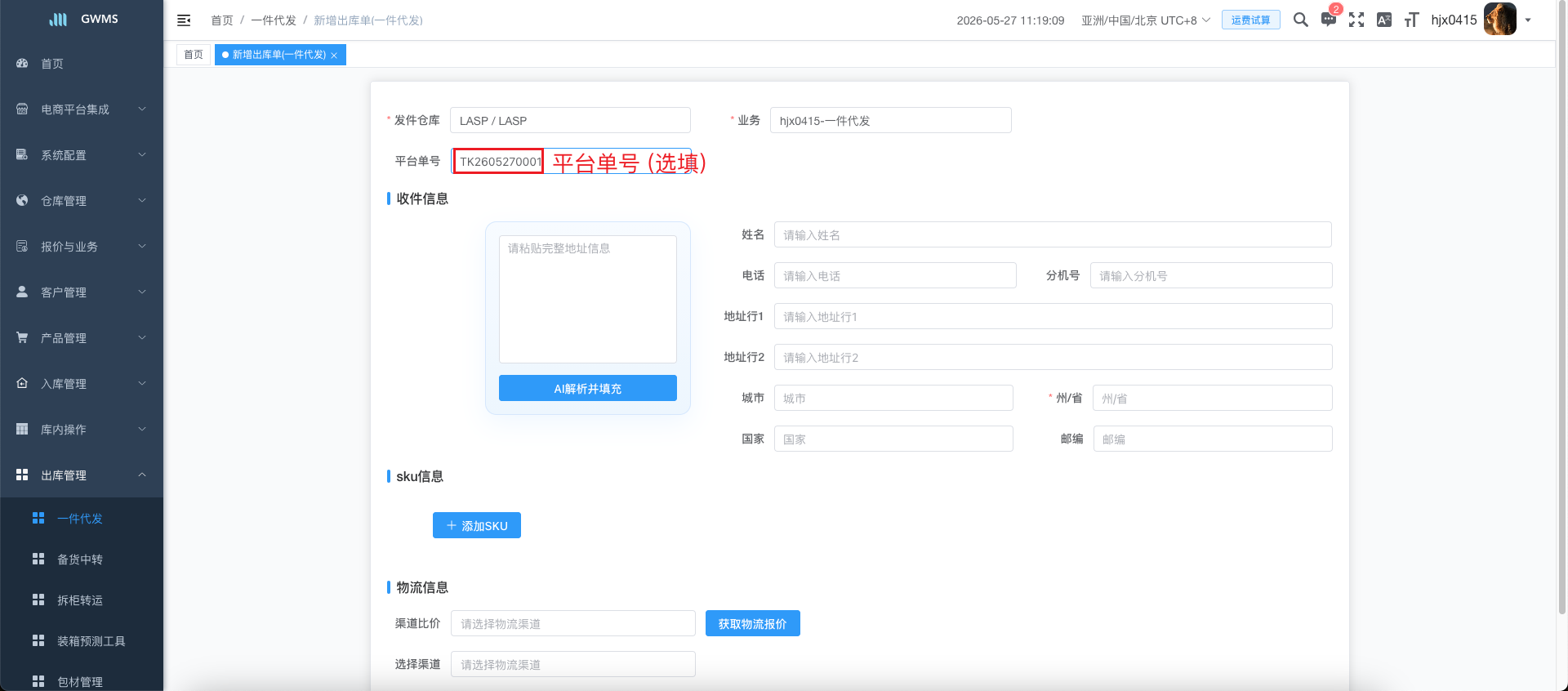Click the 分机号 input field
The width and height of the screenshot is (1568, 691).
[1211, 275]
